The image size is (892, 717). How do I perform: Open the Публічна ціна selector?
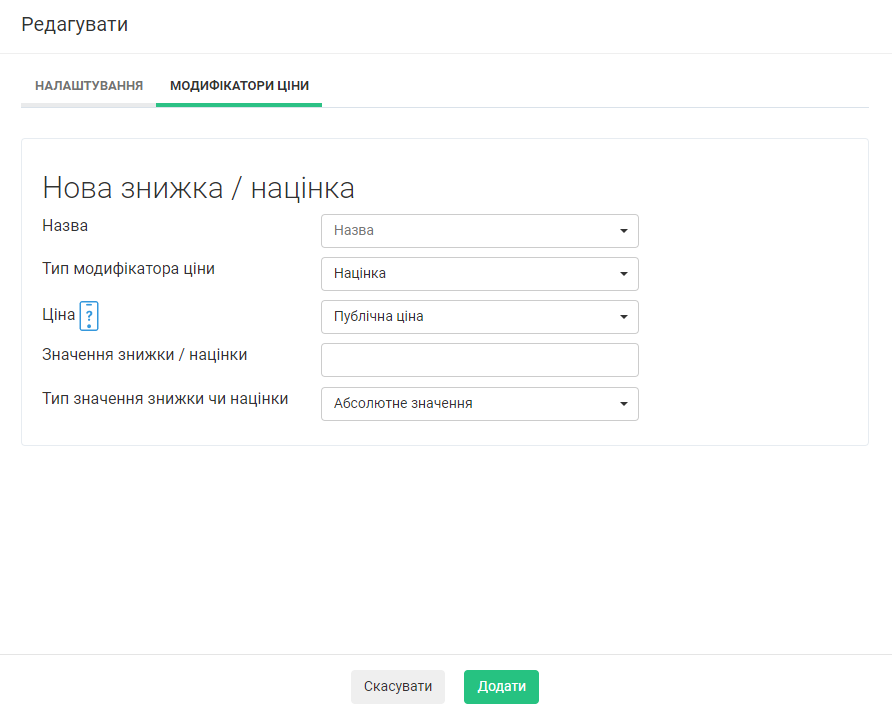pyautogui.click(x=470, y=317)
